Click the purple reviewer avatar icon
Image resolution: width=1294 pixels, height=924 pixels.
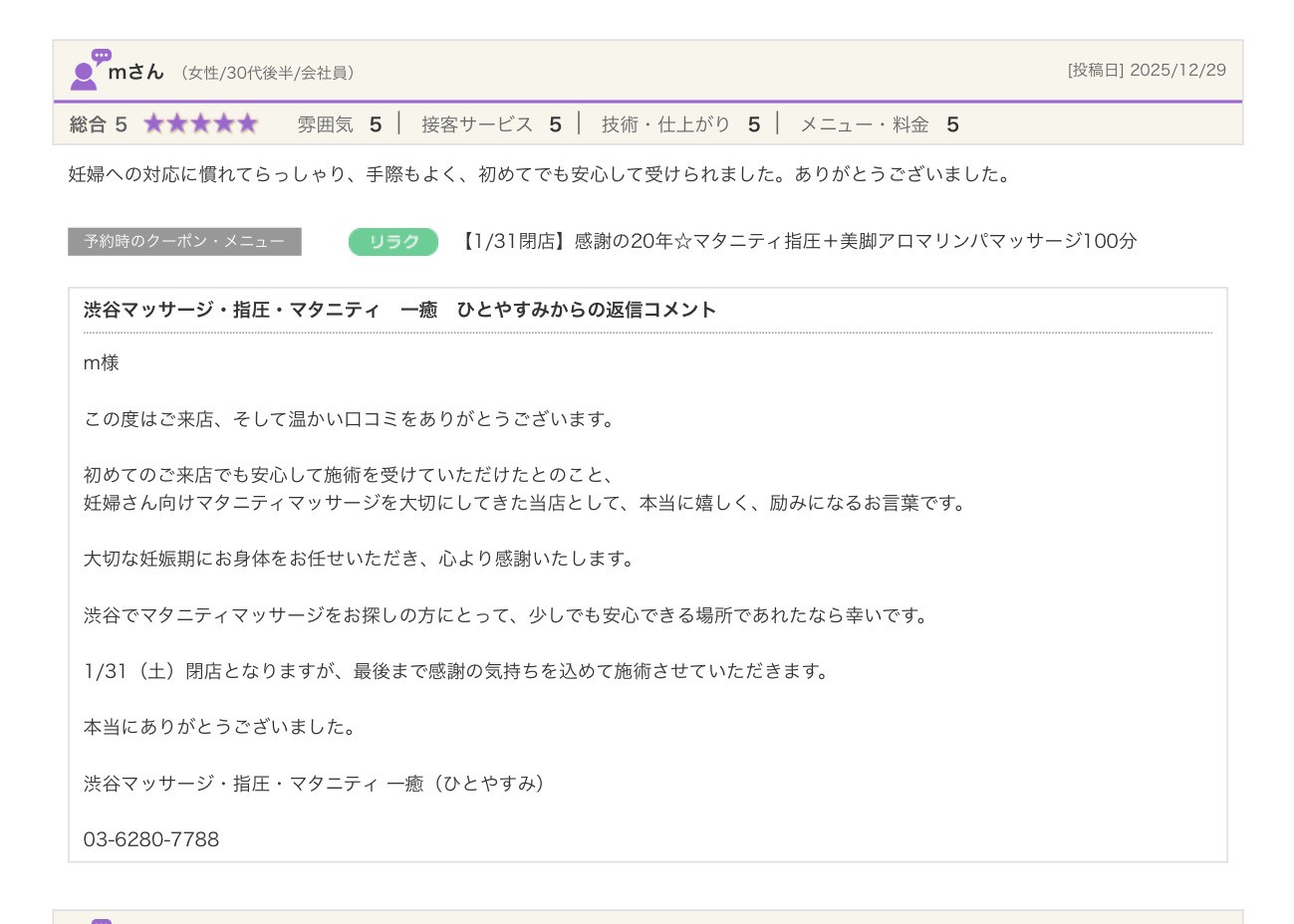(88, 71)
